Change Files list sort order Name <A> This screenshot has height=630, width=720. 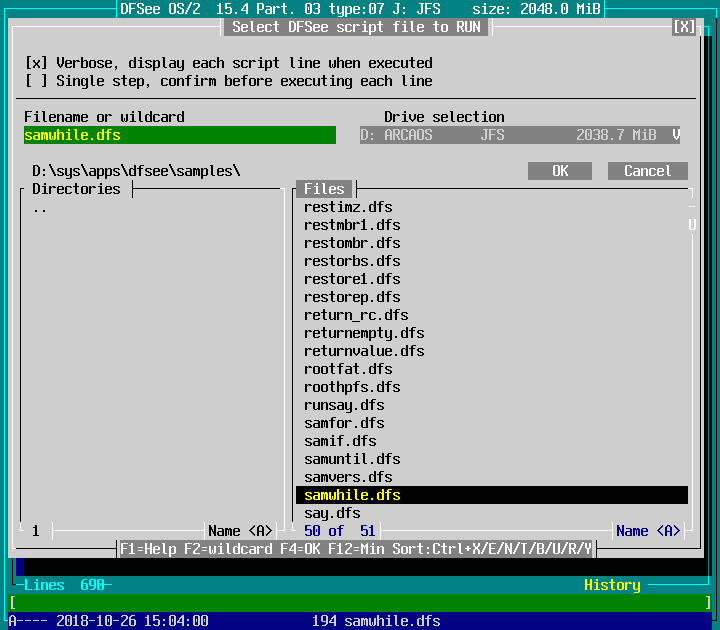pyautogui.click(x=648, y=531)
